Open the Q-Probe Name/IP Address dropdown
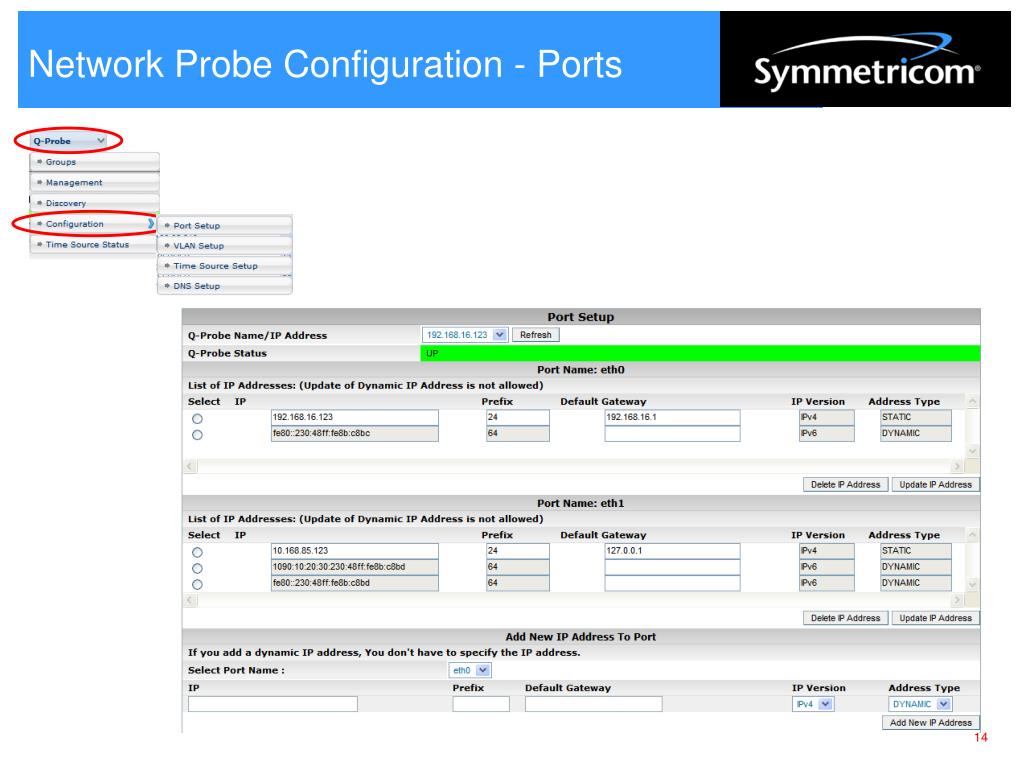 click(x=464, y=335)
